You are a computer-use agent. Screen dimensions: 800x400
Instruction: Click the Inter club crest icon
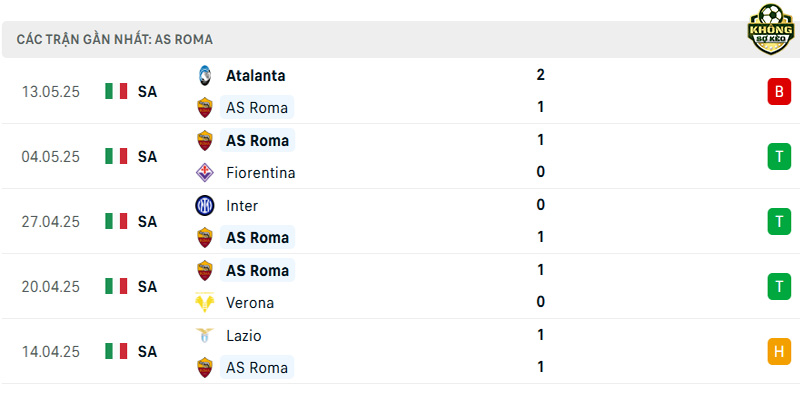[x=205, y=206]
